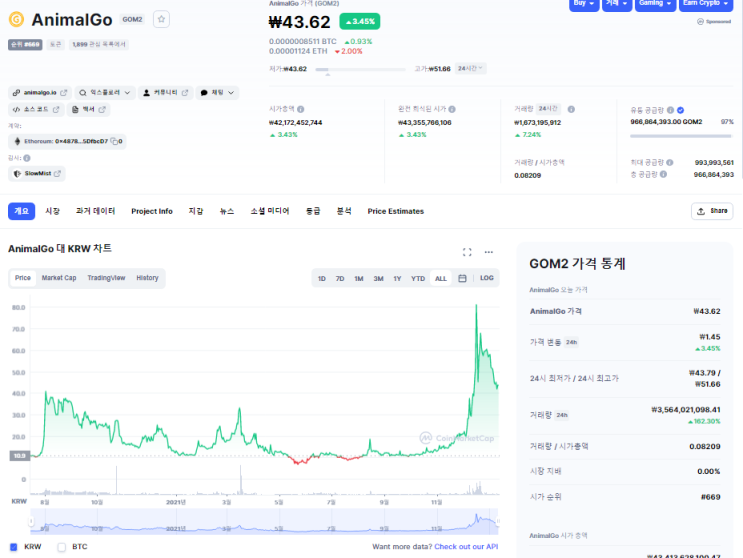Click max supply info icon

click(x=670, y=162)
